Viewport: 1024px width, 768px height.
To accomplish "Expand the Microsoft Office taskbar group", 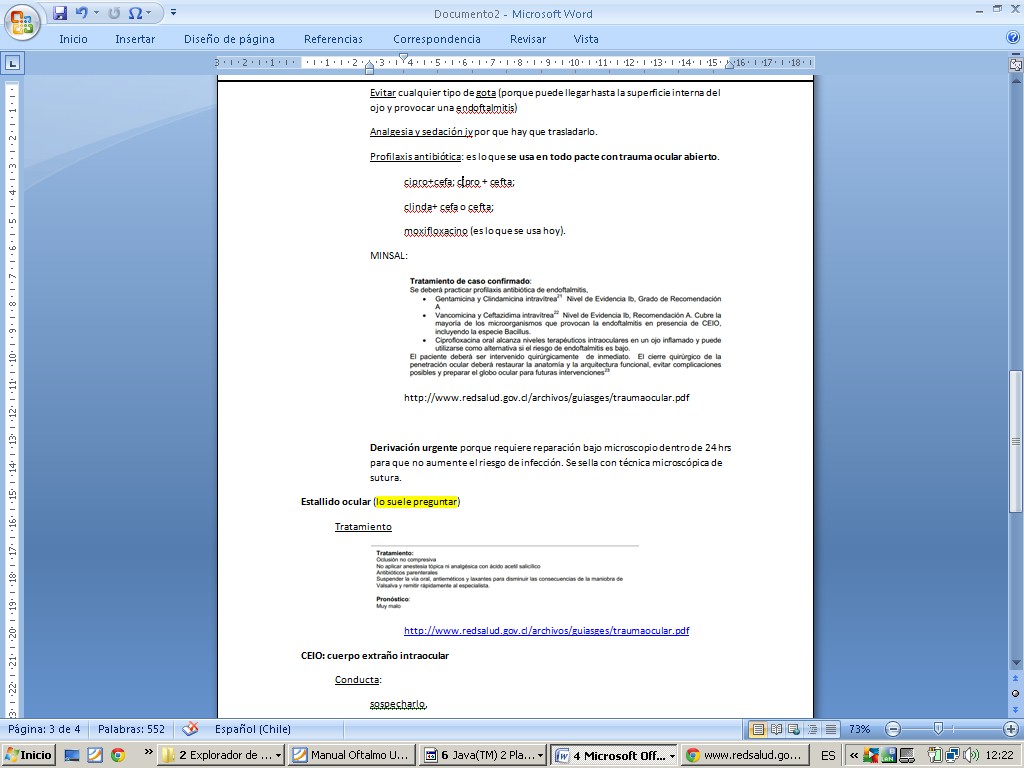I will (613, 755).
